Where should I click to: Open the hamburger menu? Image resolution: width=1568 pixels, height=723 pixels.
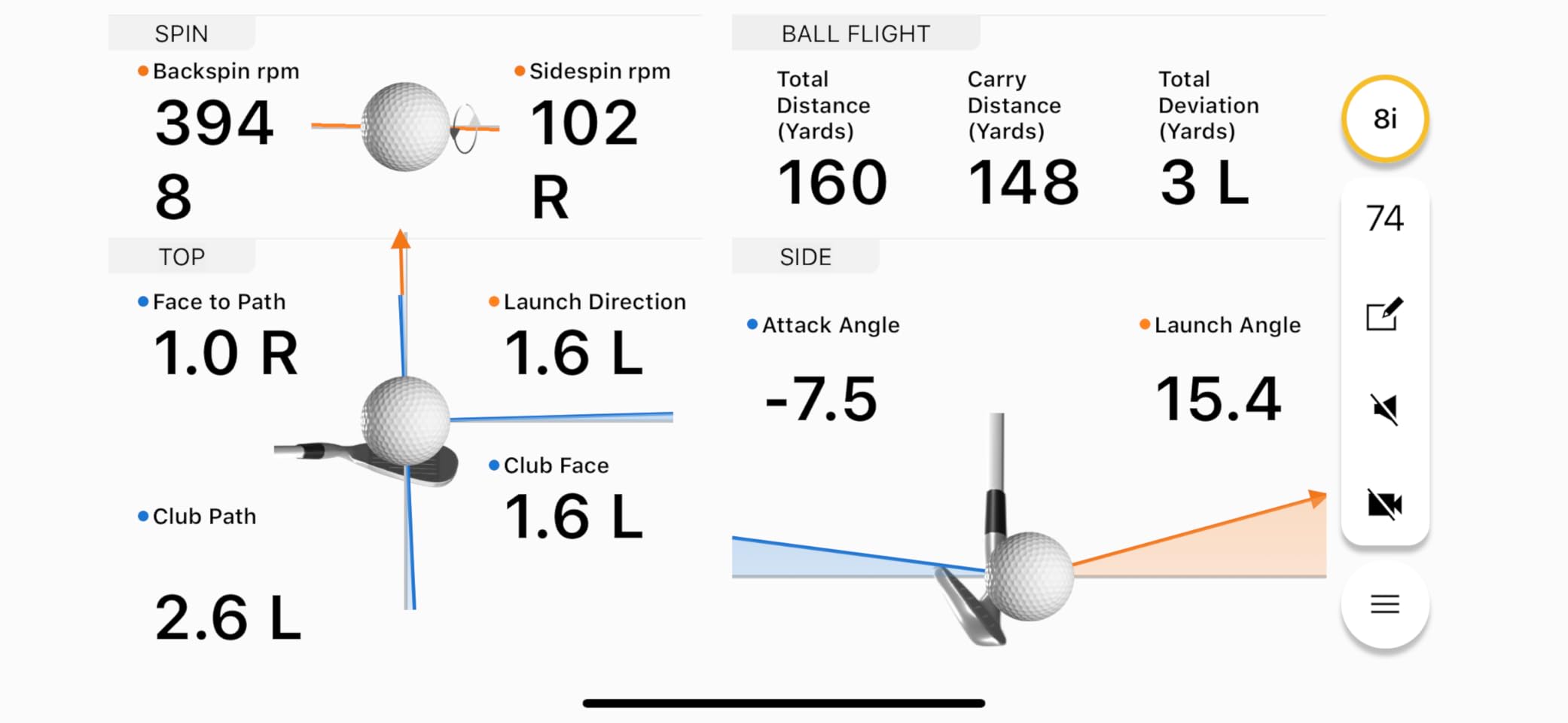click(x=1385, y=604)
